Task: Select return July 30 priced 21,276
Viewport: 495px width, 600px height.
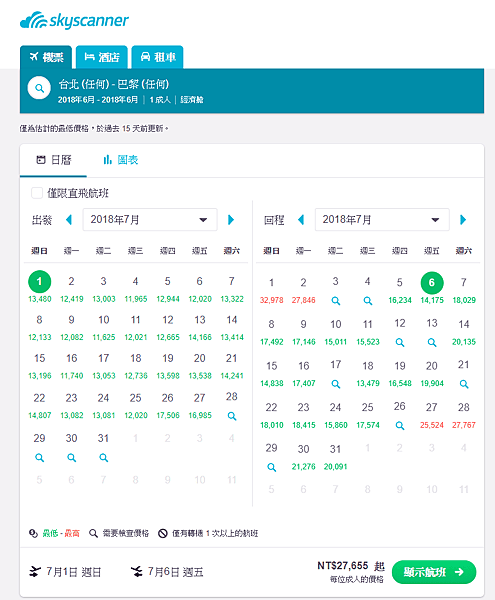Action: (x=303, y=457)
